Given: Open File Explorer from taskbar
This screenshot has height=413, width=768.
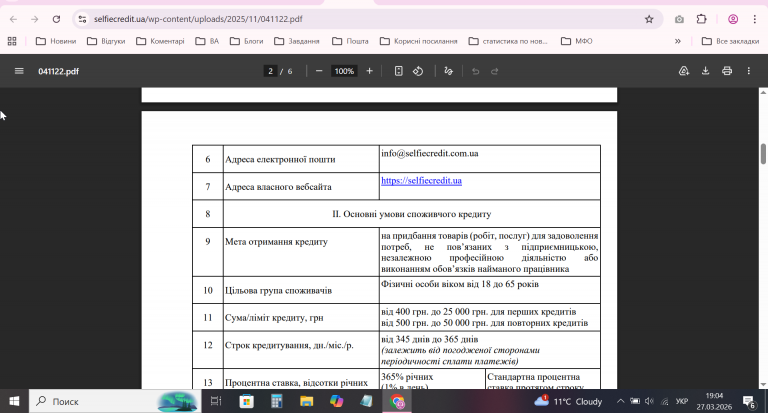Looking at the screenshot, I should pyautogui.click(x=307, y=401).
